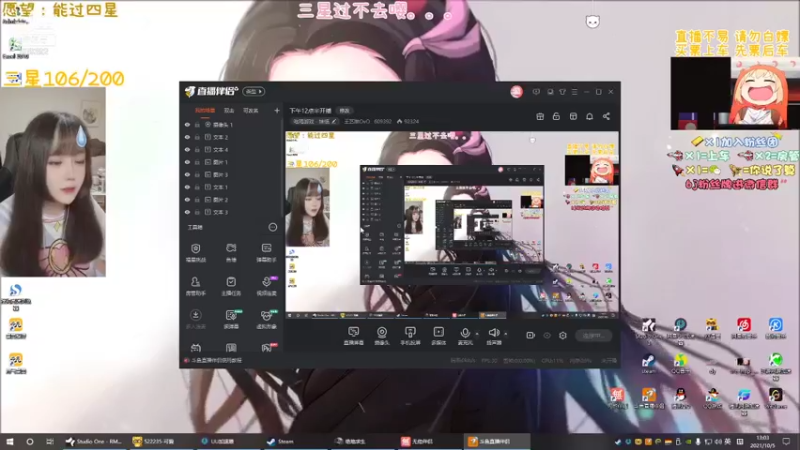Hide the 图片 2 source layer
This screenshot has width=800, height=450.
187,199
